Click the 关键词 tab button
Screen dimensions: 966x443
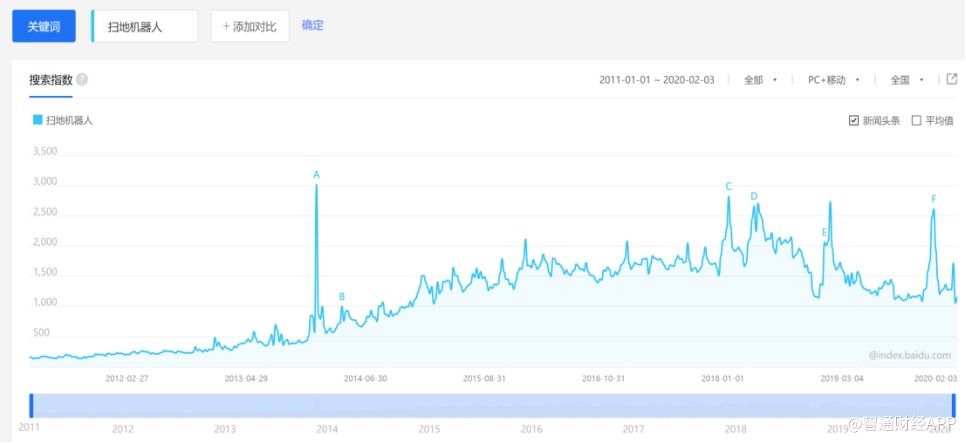(x=44, y=26)
